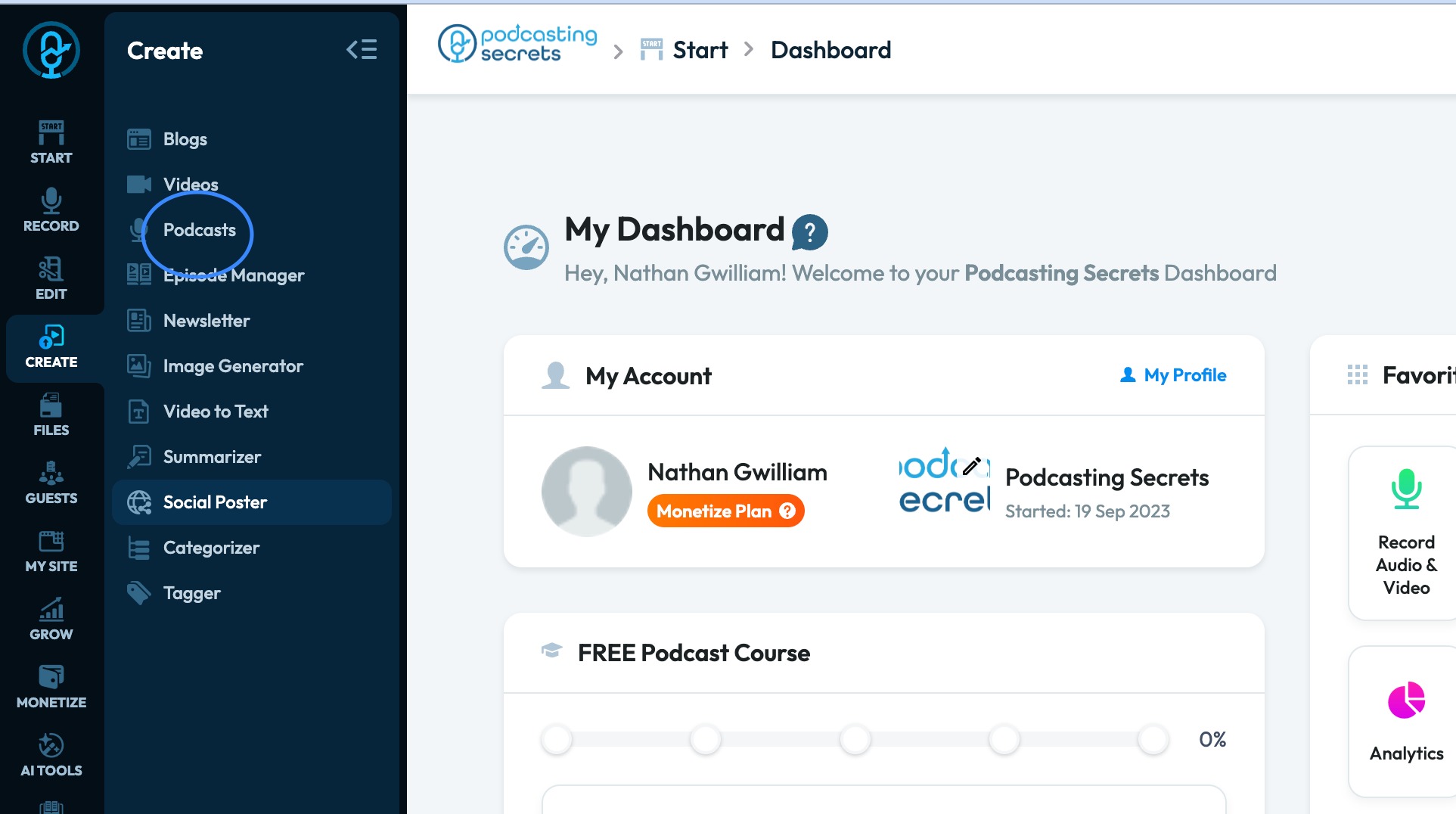This screenshot has height=814, width=1456.
Task: Click the Nathan Gwilliam account name
Action: pos(737,472)
